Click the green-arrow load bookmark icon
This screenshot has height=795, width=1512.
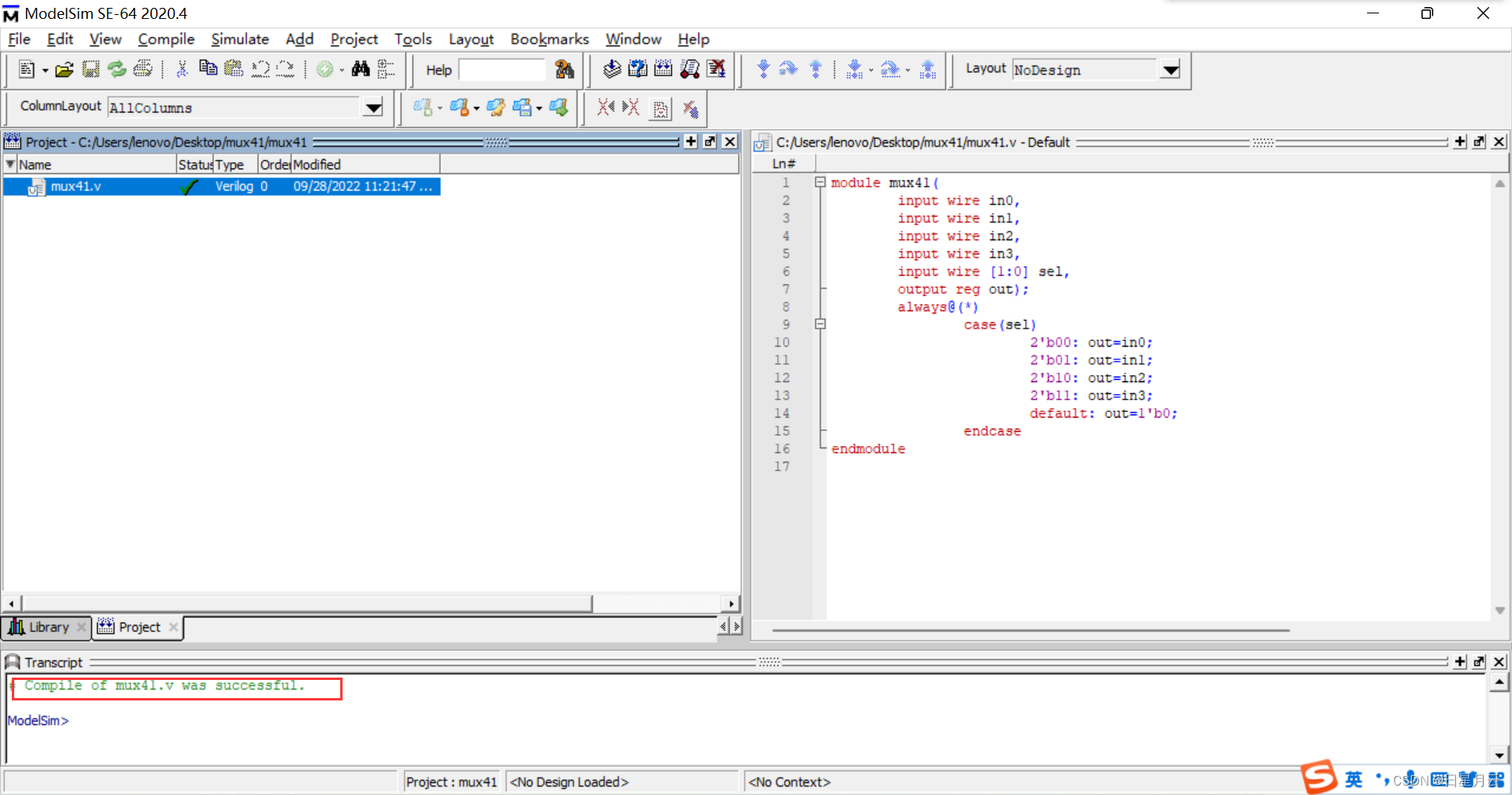coord(558,107)
